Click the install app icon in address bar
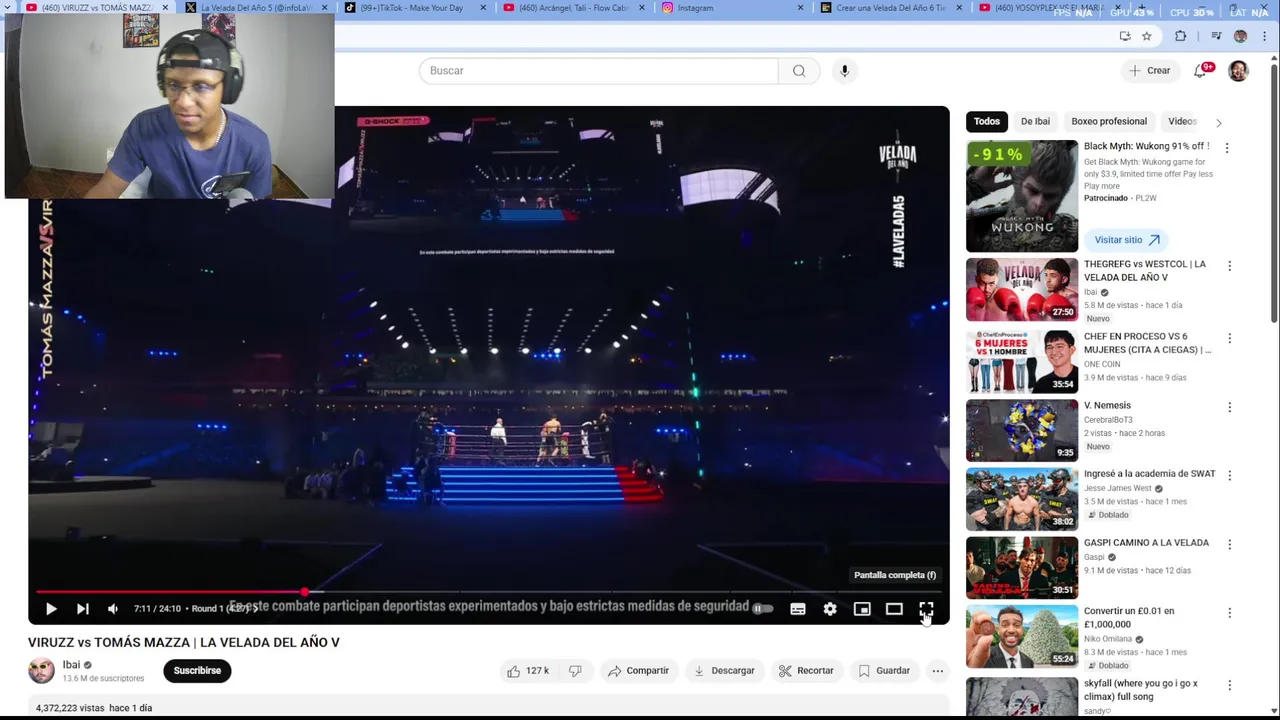Screen dimensions: 1280x720 tap(1125, 36)
